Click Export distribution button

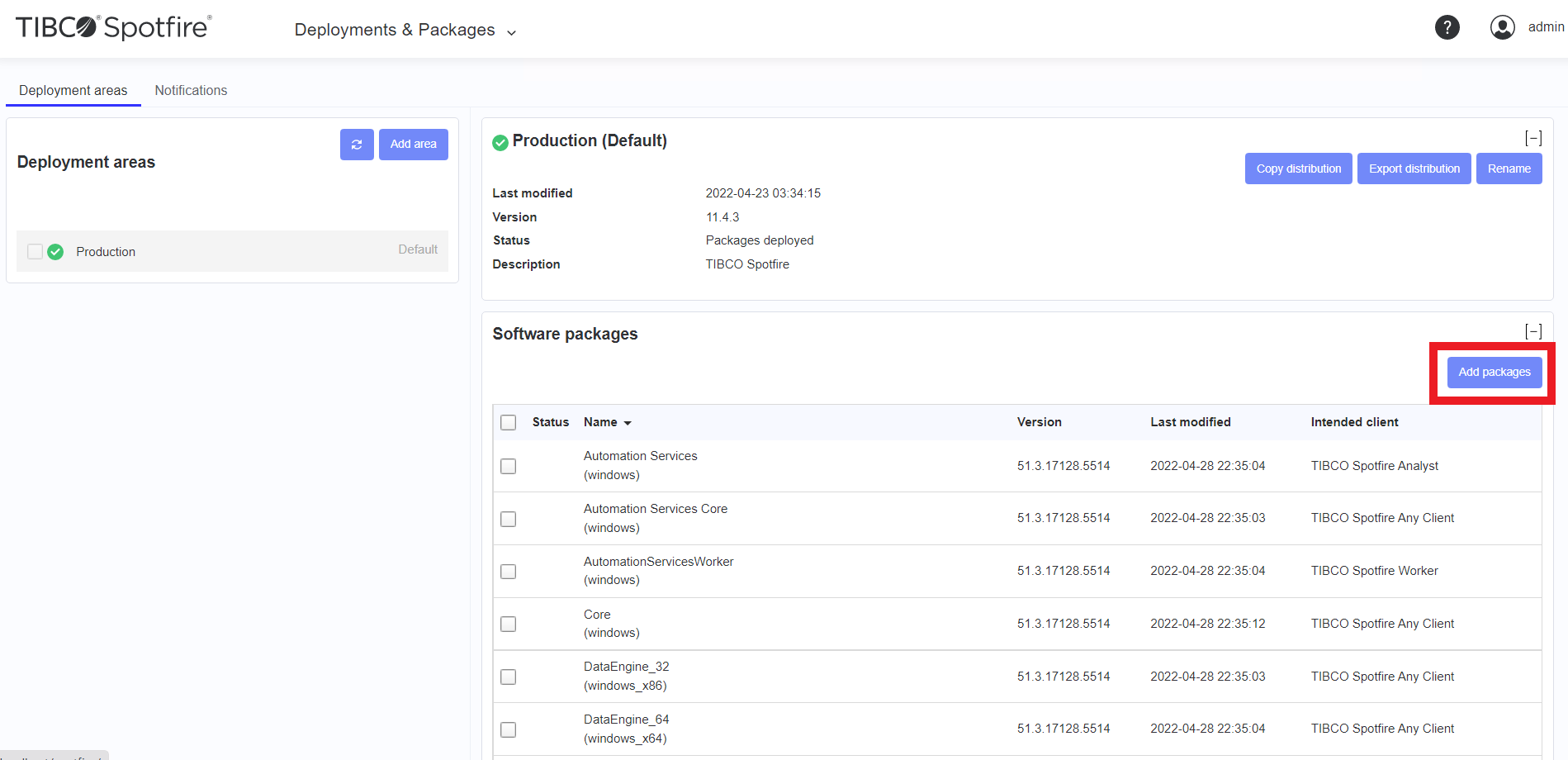pos(1414,169)
